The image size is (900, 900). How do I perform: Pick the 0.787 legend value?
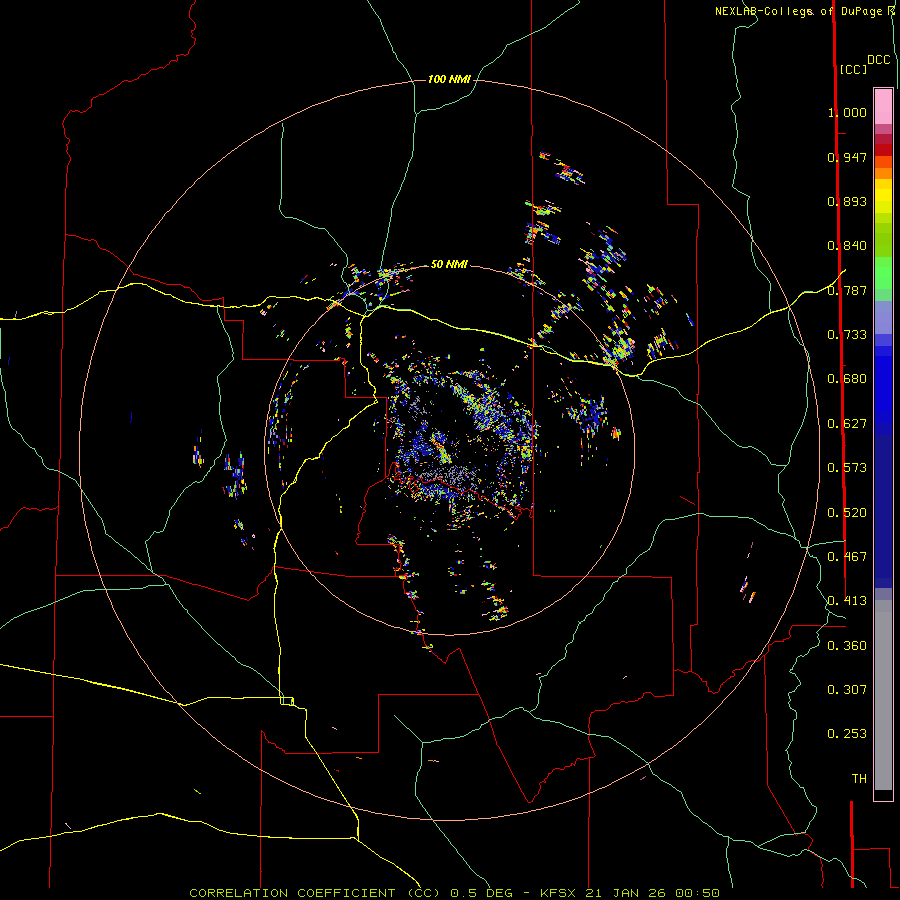coord(847,290)
